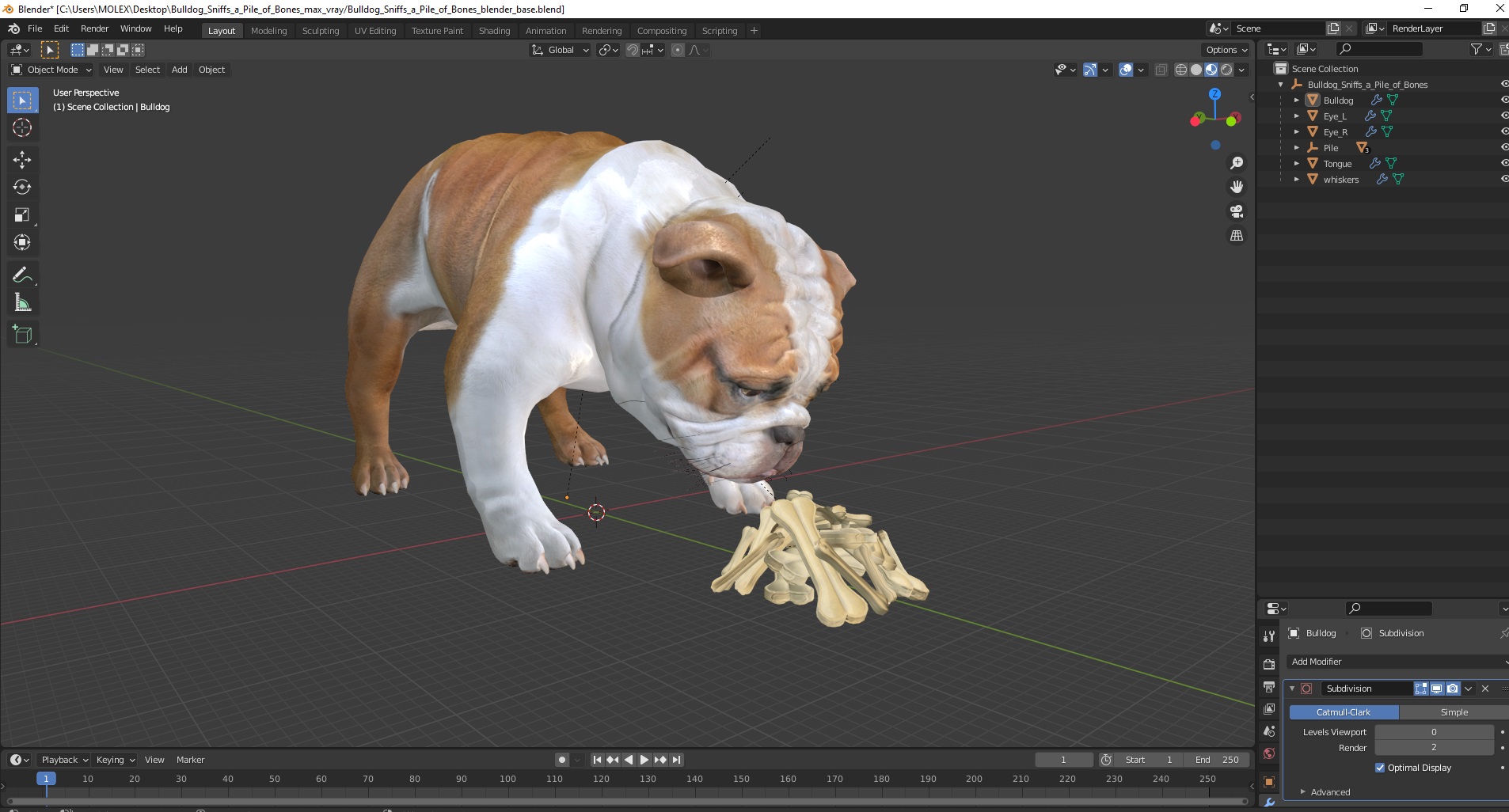Click the Zoom view icon
Image resolution: width=1509 pixels, height=812 pixels.
point(1236,163)
